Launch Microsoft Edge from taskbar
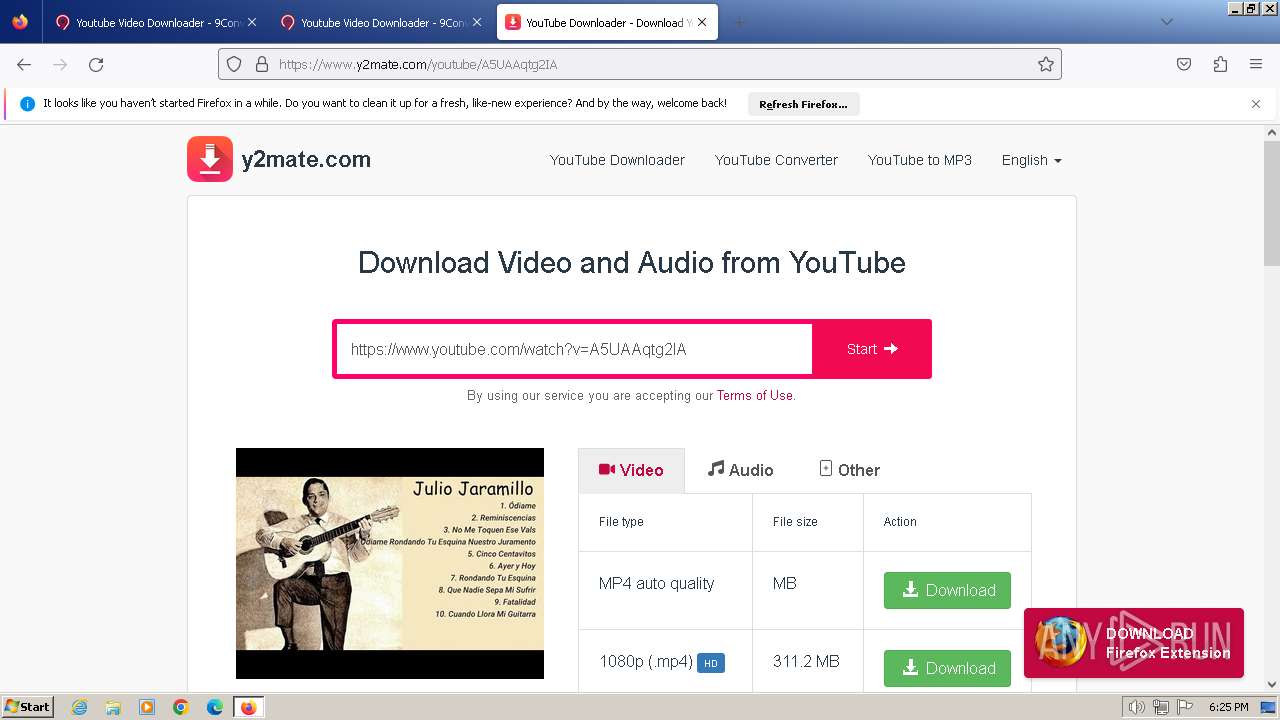 pyautogui.click(x=215, y=707)
